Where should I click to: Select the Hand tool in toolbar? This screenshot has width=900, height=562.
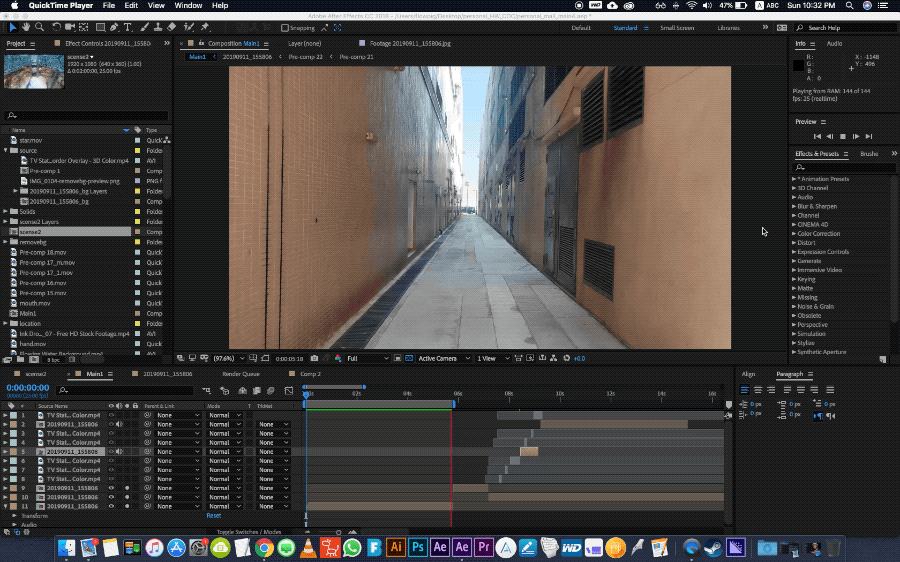coord(26,27)
